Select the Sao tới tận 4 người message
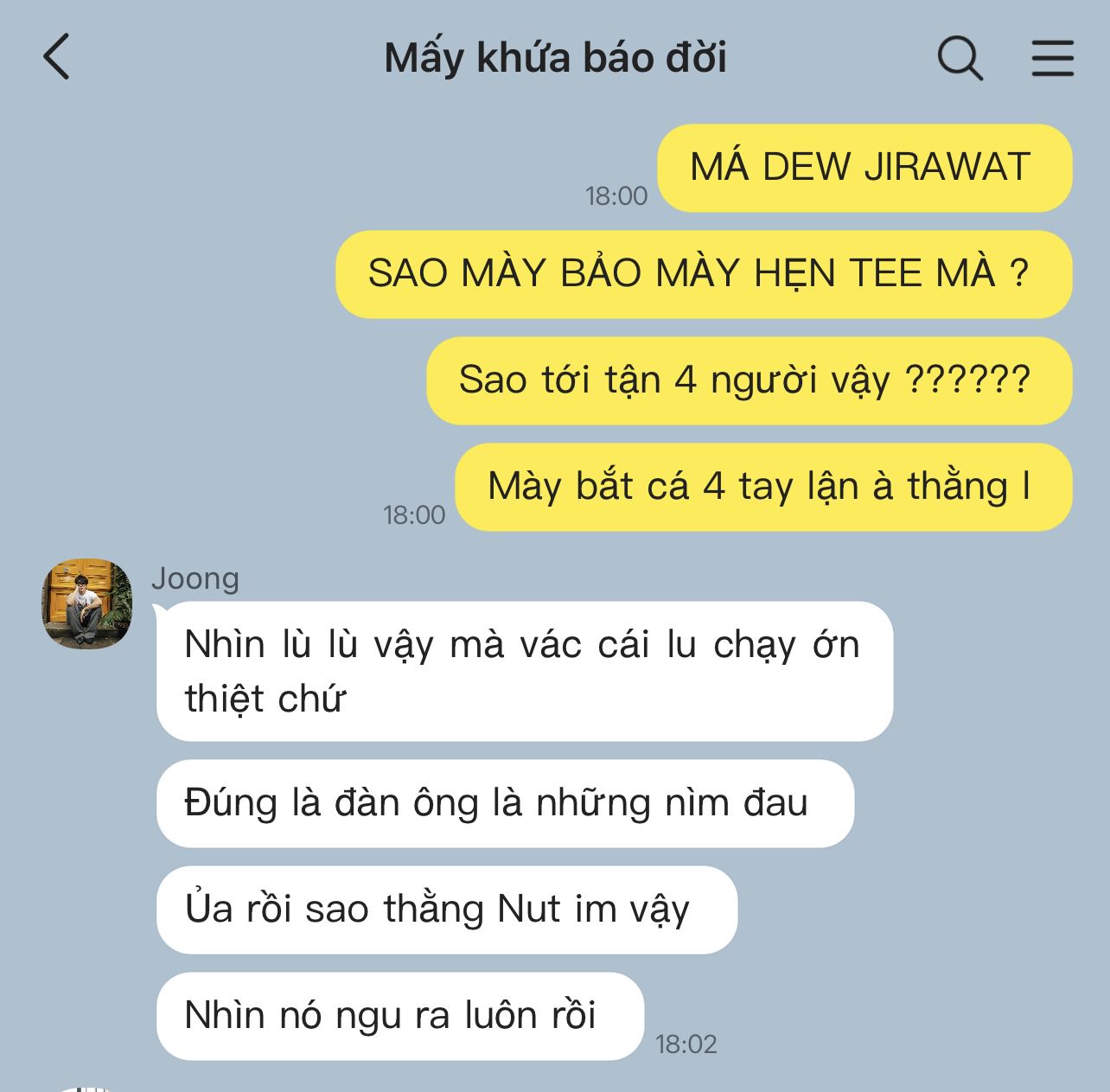Viewport: 1110px width, 1092px height. tap(750, 380)
